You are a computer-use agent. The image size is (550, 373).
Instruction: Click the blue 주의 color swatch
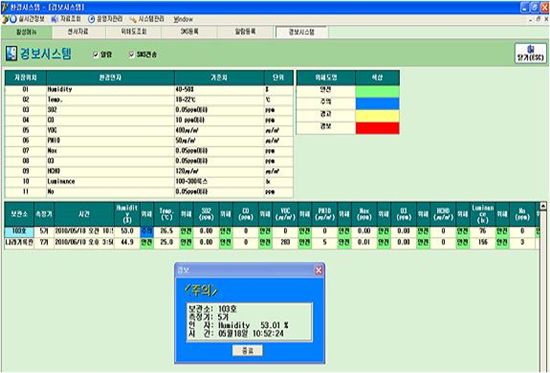point(377,104)
